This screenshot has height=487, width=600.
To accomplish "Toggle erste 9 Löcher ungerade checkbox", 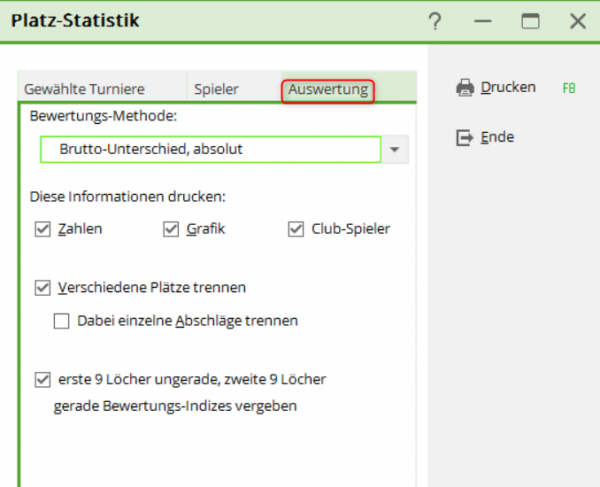I will tap(42, 380).
